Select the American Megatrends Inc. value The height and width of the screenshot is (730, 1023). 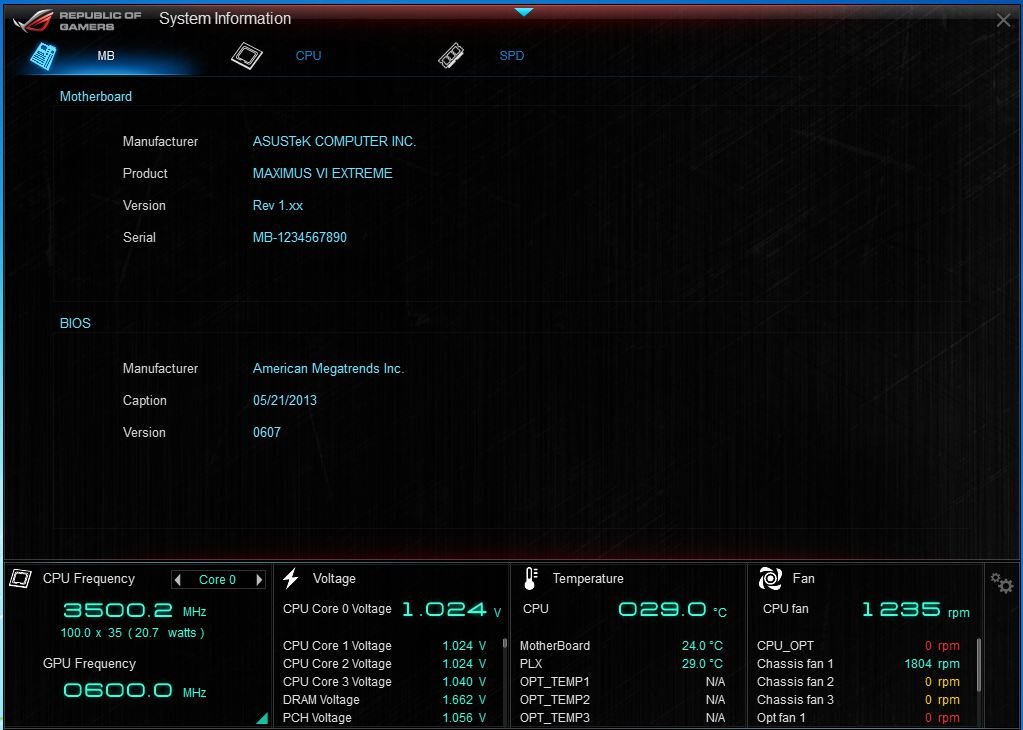pyautogui.click(x=328, y=369)
